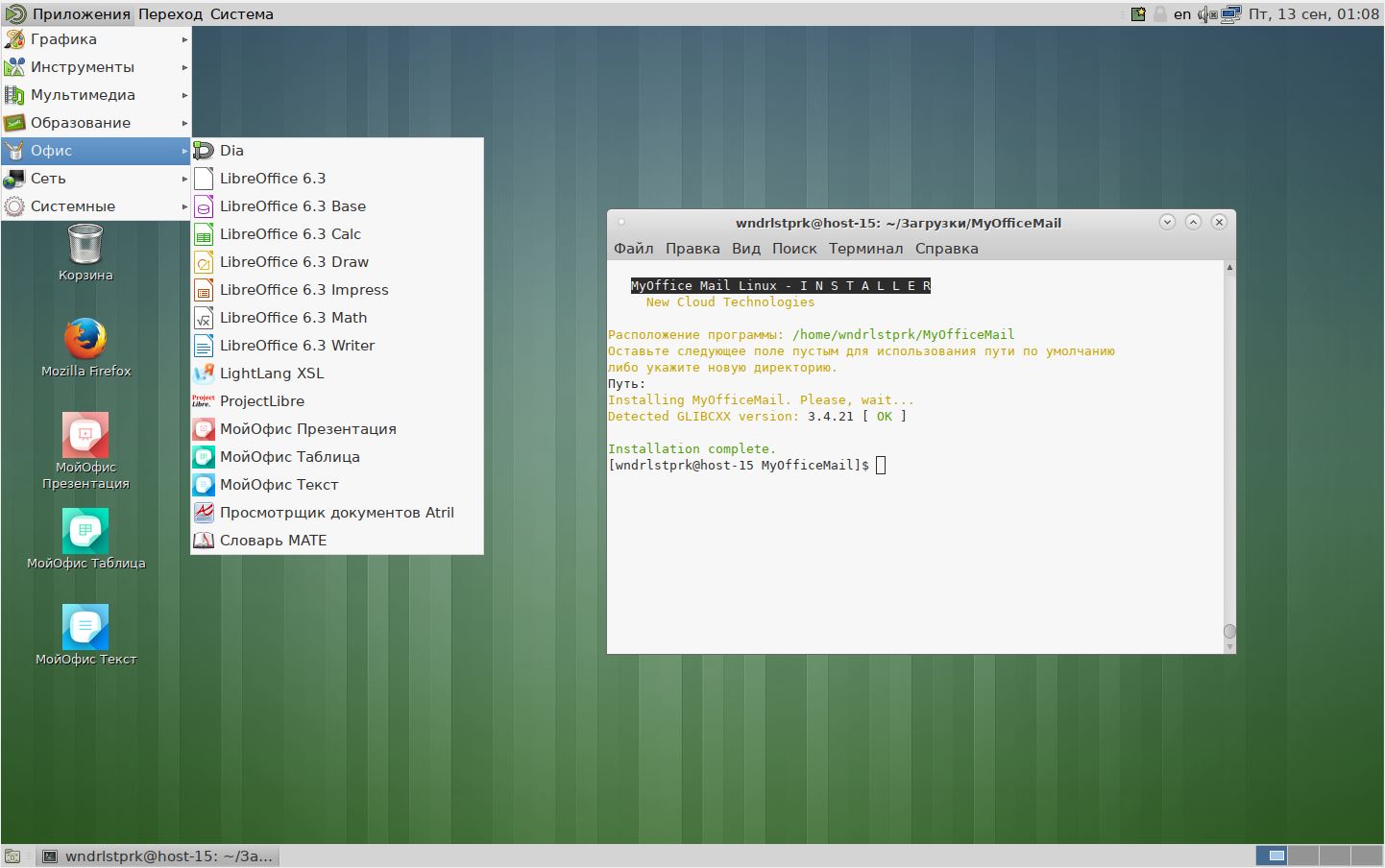1385x868 pixels.
Task: Switch to the first workspace
Action: (x=1272, y=856)
